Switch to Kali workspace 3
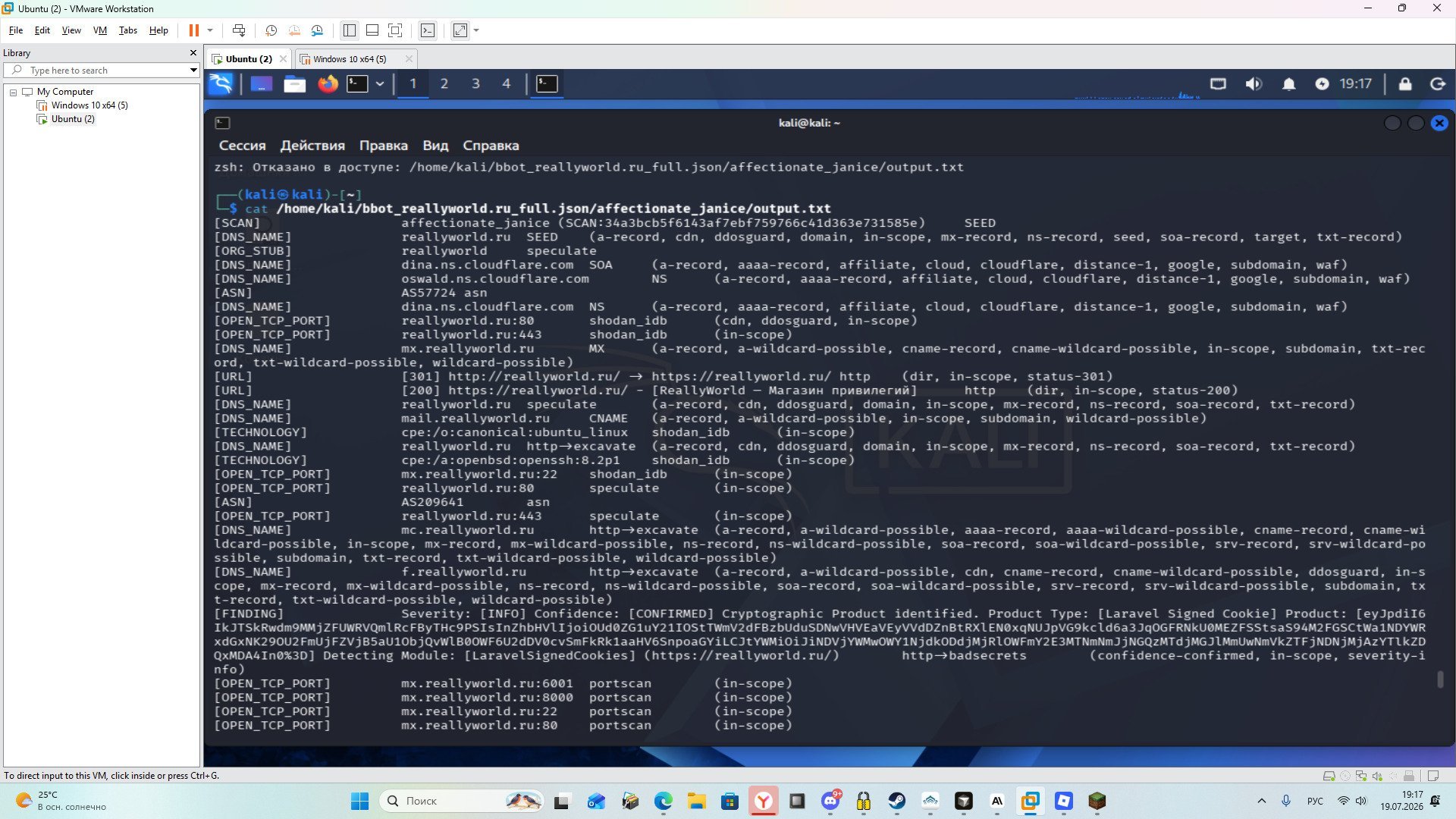Viewport: 1456px width, 819px height. click(x=475, y=83)
